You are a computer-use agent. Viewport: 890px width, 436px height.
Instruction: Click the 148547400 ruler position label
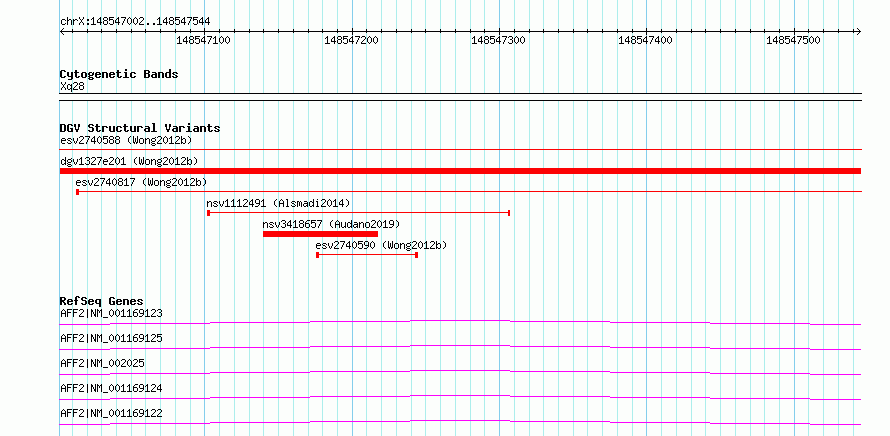click(645, 40)
